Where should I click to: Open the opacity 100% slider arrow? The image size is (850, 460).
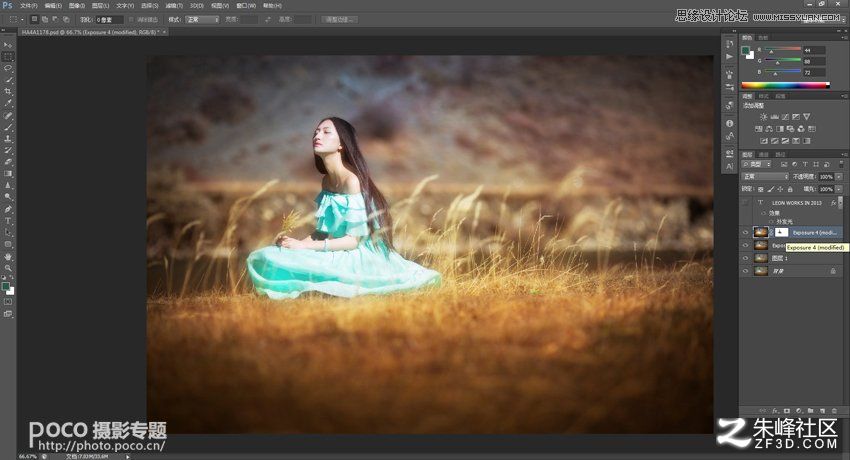pyautogui.click(x=840, y=177)
